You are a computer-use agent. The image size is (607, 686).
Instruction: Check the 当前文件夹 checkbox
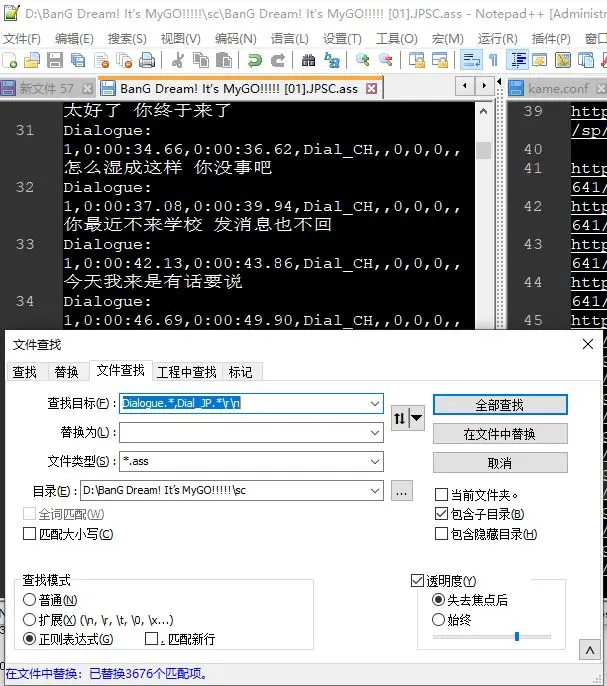tap(441, 494)
